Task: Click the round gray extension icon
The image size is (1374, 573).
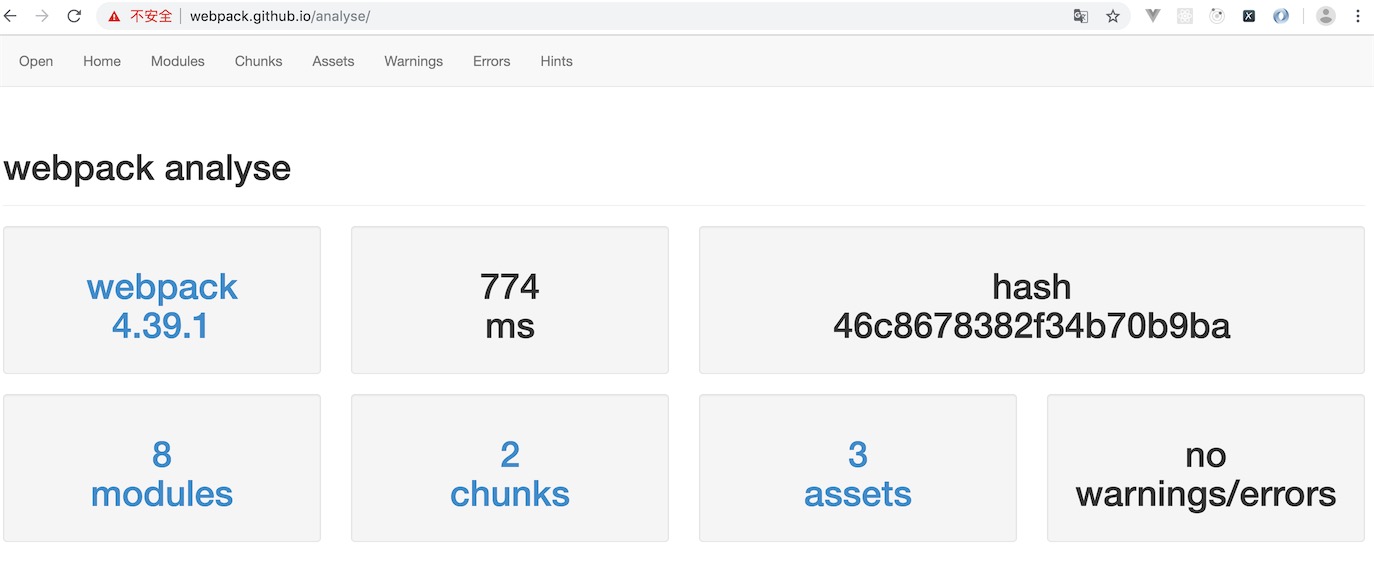Action: (1217, 16)
